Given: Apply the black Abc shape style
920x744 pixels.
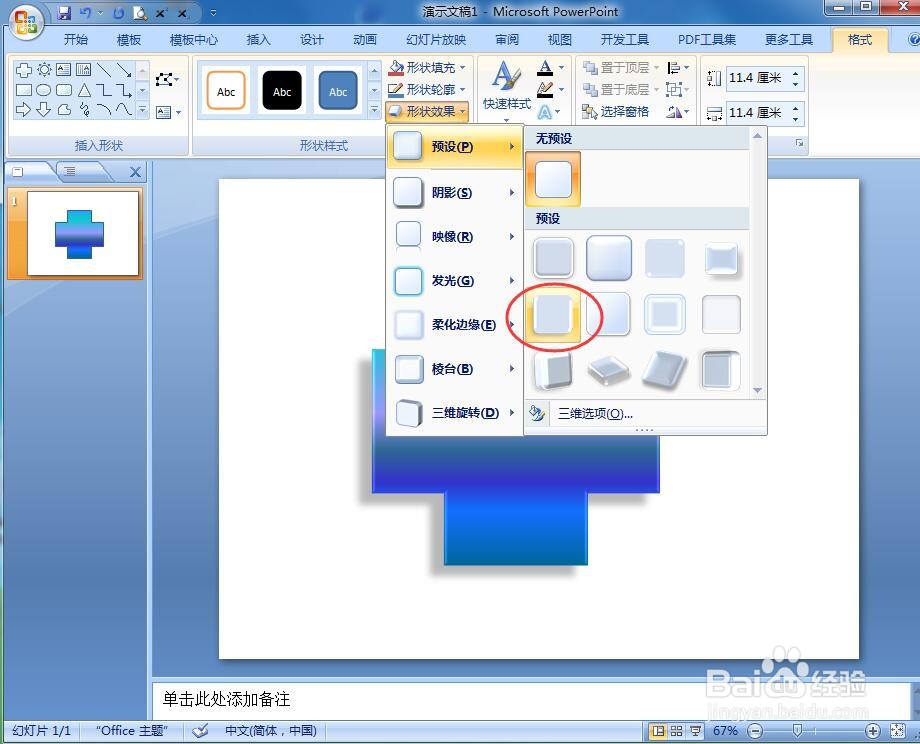Looking at the screenshot, I should [x=282, y=90].
